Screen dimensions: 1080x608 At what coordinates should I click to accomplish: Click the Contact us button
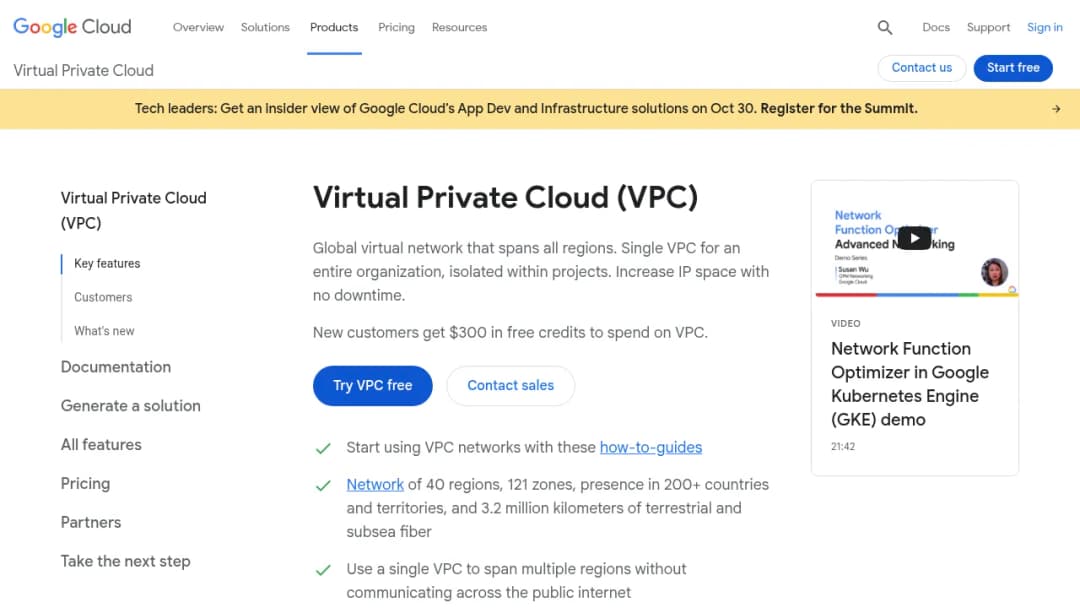click(922, 67)
